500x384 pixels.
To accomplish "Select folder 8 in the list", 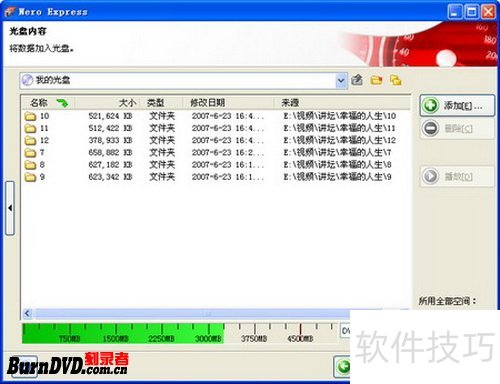I will pos(34,165).
